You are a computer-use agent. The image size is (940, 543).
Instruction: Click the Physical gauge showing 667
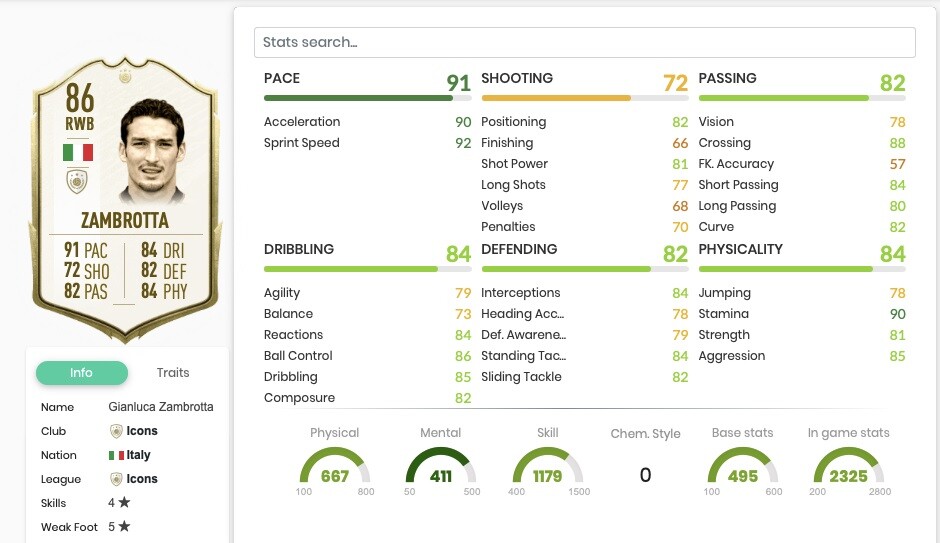point(334,468)
